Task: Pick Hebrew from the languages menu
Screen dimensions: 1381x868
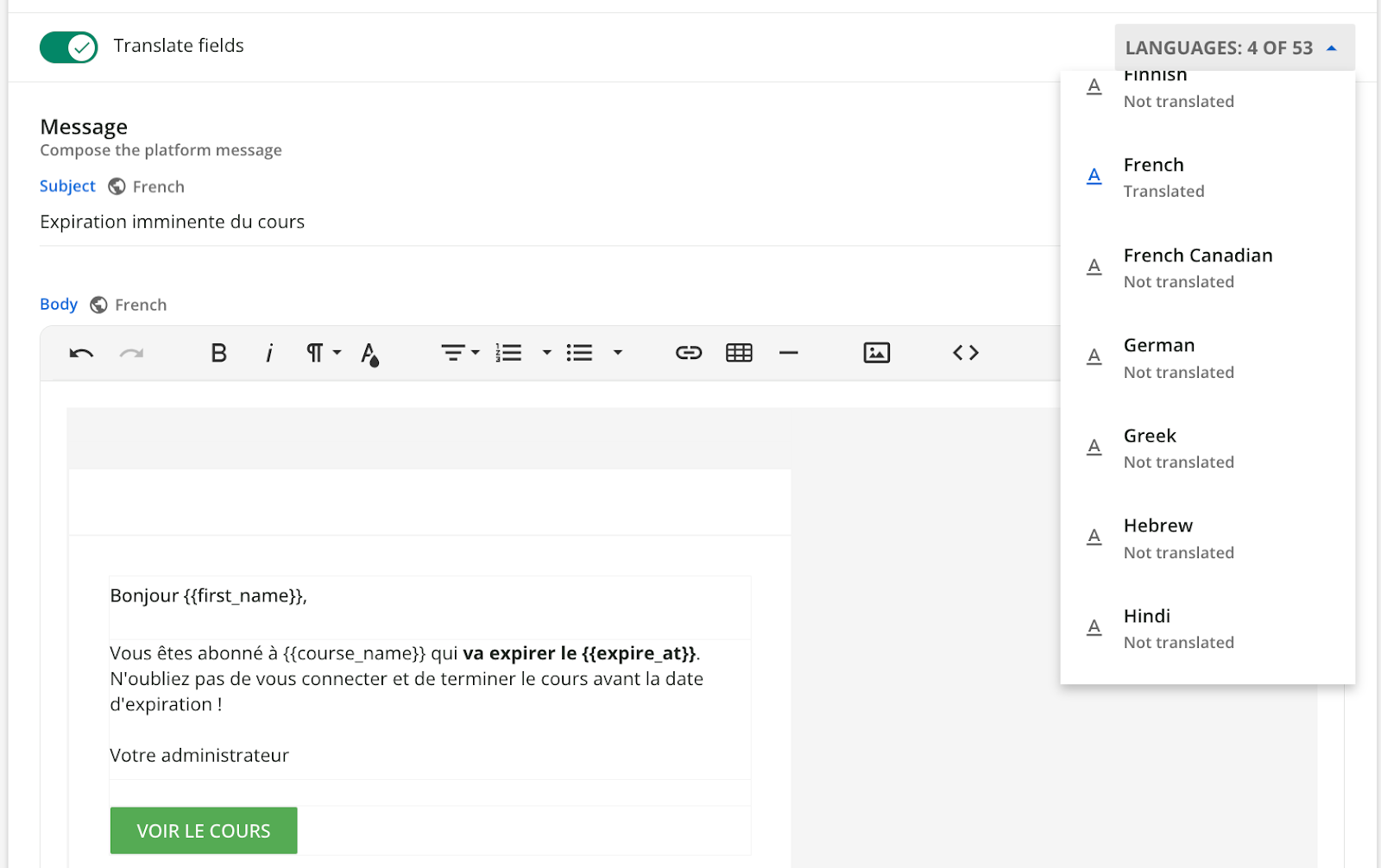Action: pyautogui.click(x=1158, y=538)
